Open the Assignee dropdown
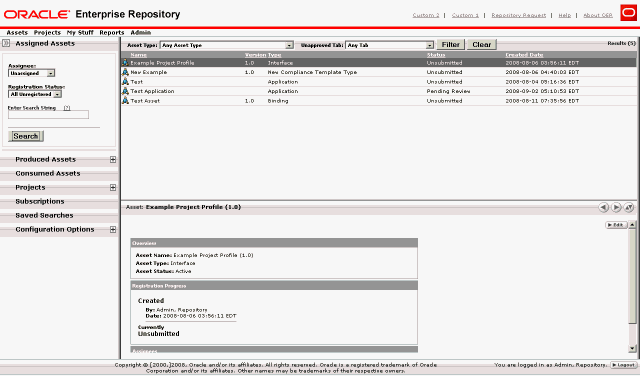Viewport: 640px width, 376px height. point(31,73)
